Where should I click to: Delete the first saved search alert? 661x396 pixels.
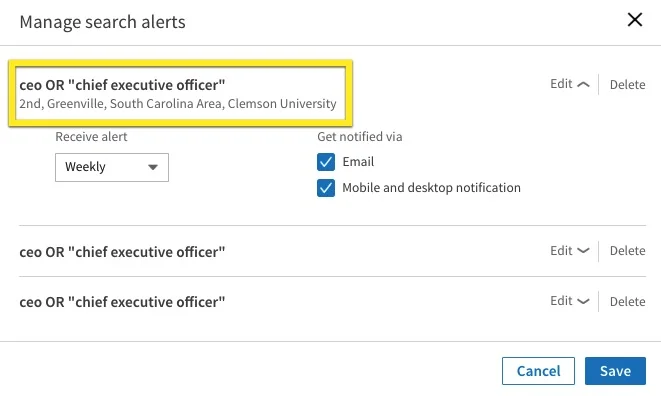pos(627,84)
